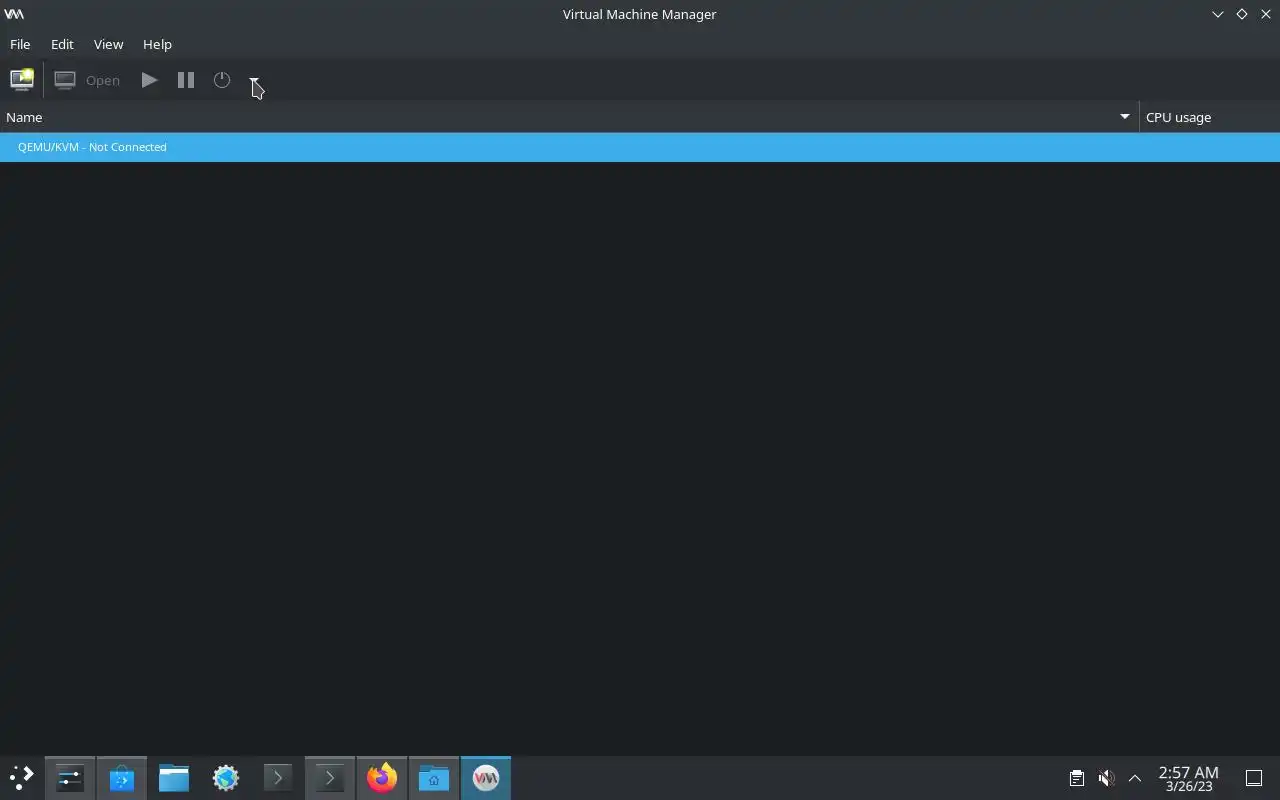Screen dimensions: 1280x800
Task: Open the Edit menu
Action: pyautogui.click(x=62, y=44)
